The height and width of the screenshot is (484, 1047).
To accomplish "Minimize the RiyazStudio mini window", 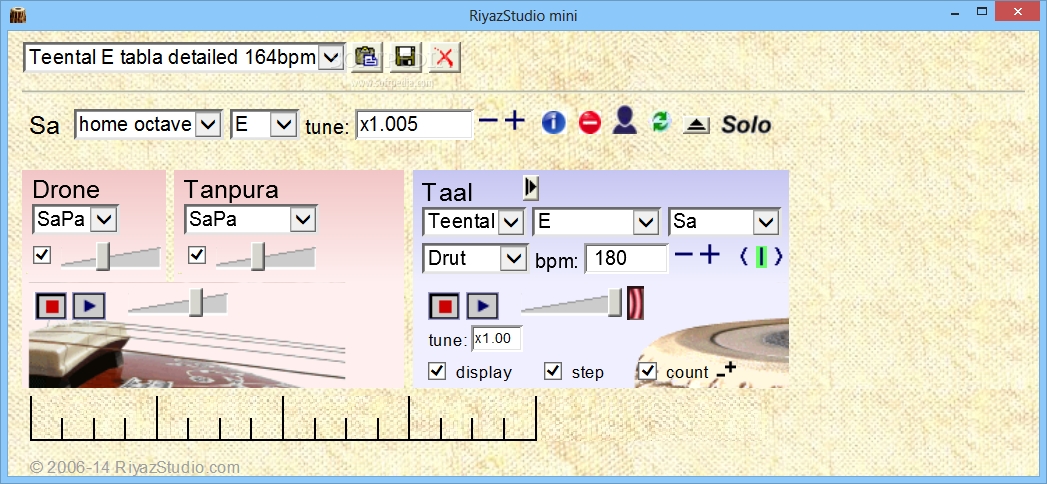I will point(954,12).
